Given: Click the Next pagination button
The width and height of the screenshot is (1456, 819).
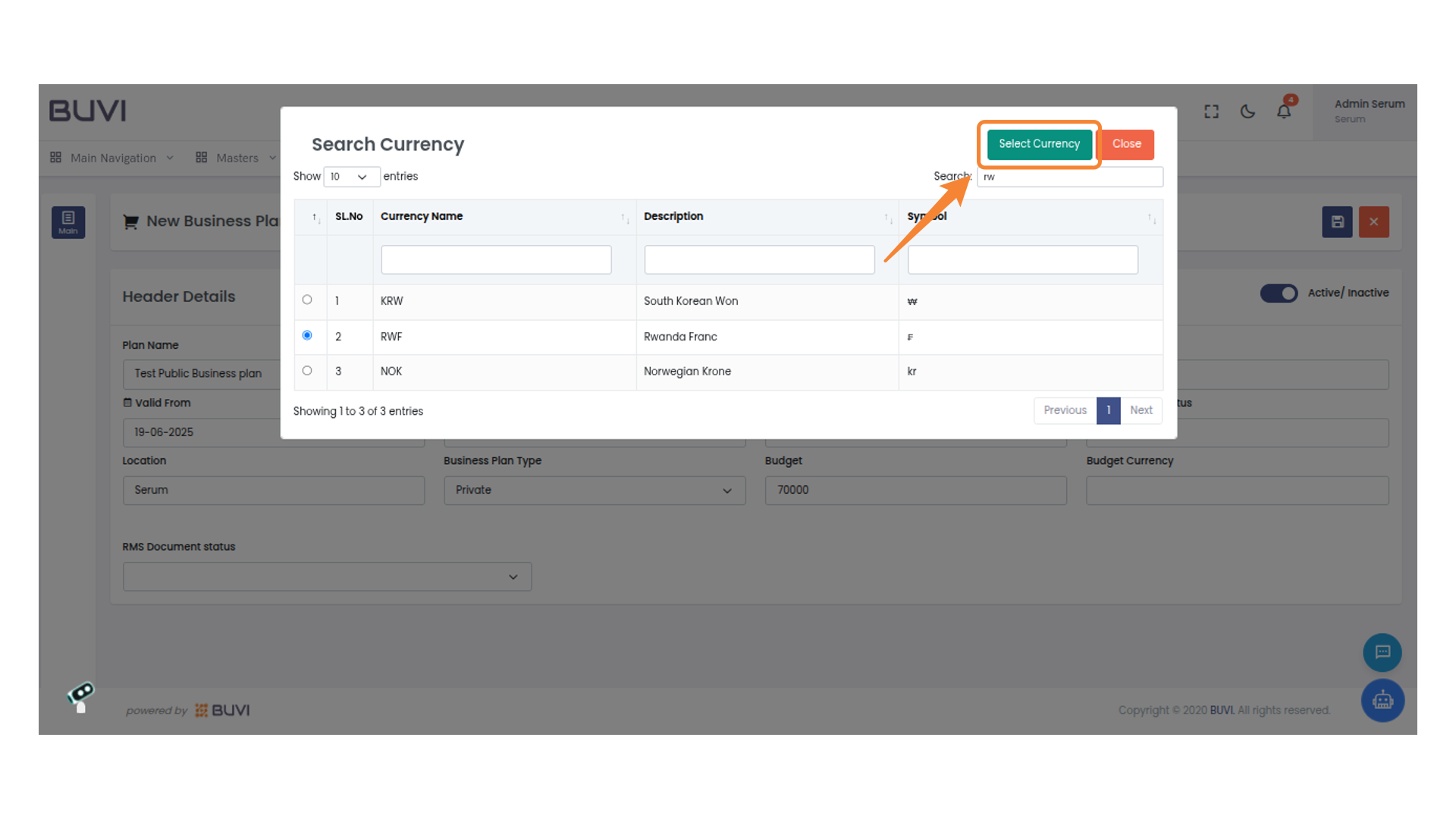Looking at the screenshot, I should (x=1141, y=410).
